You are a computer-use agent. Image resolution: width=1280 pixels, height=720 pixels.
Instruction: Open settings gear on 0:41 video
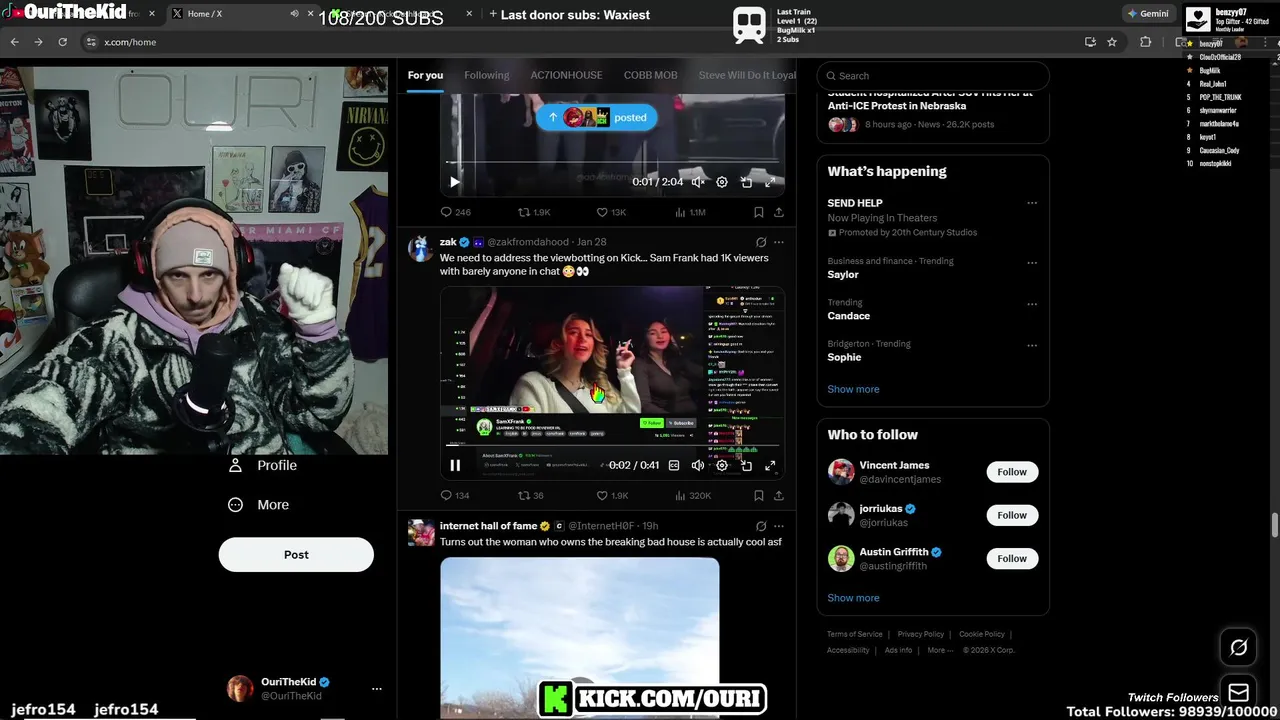click(x=722, y=465)
